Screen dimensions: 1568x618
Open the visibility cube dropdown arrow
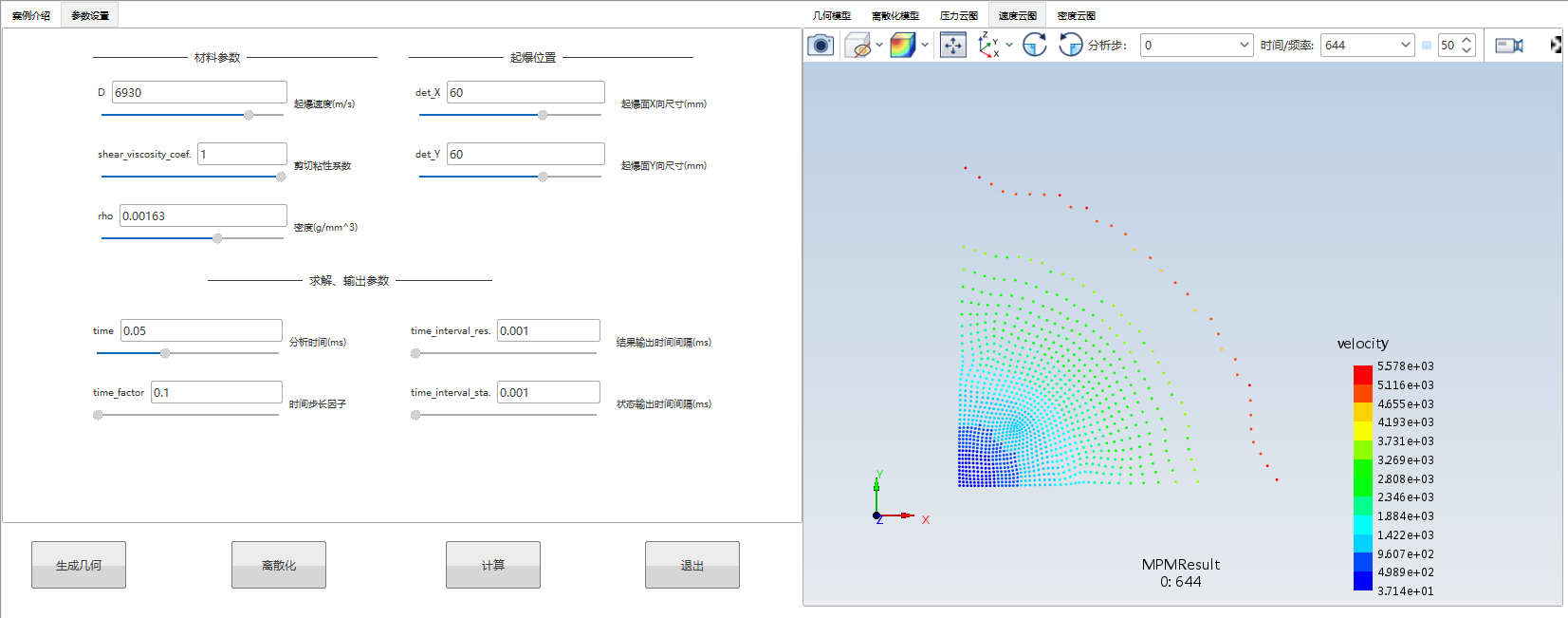(879, 45)
